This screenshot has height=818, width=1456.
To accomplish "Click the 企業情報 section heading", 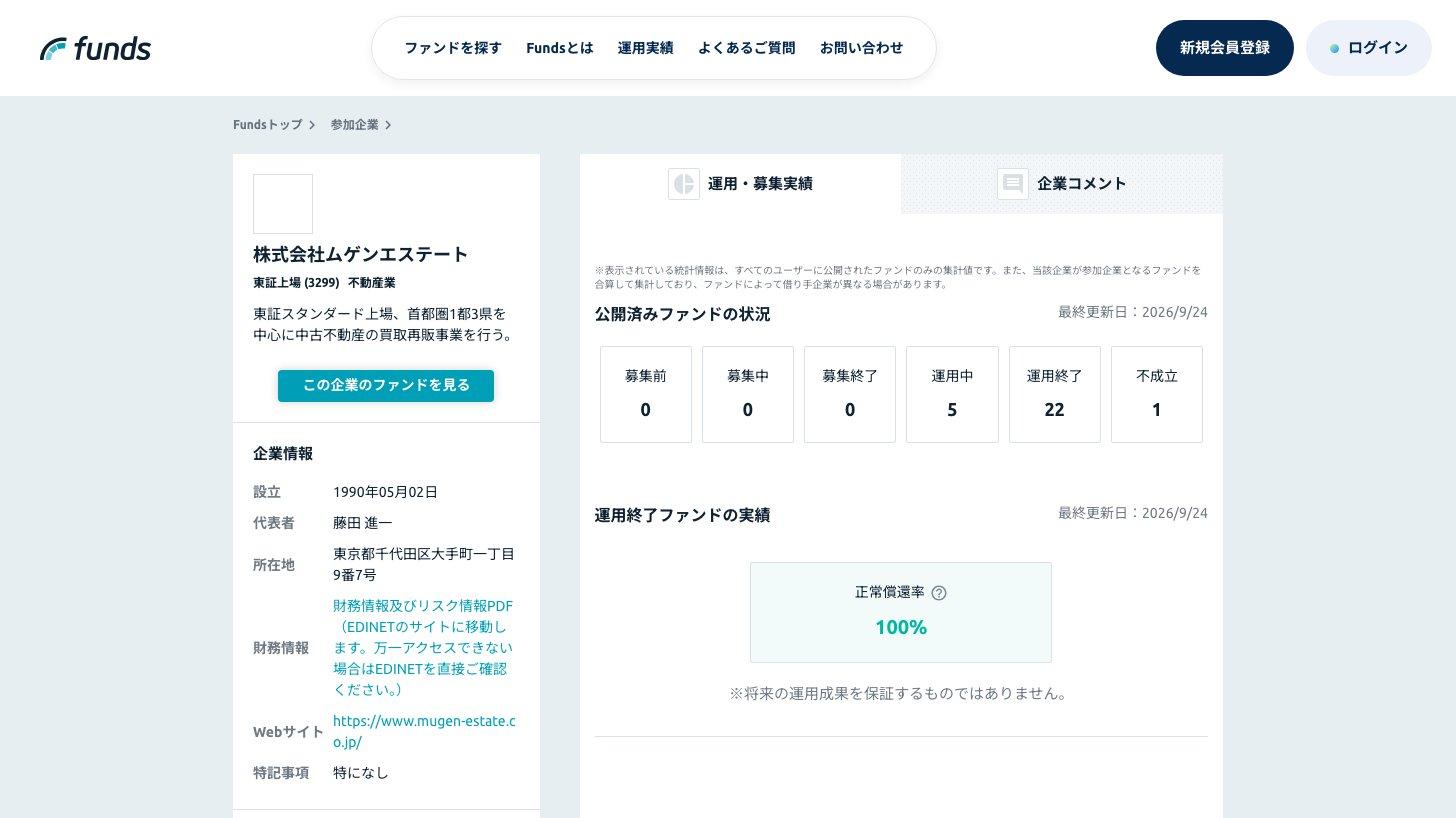I will coord(283,453).
